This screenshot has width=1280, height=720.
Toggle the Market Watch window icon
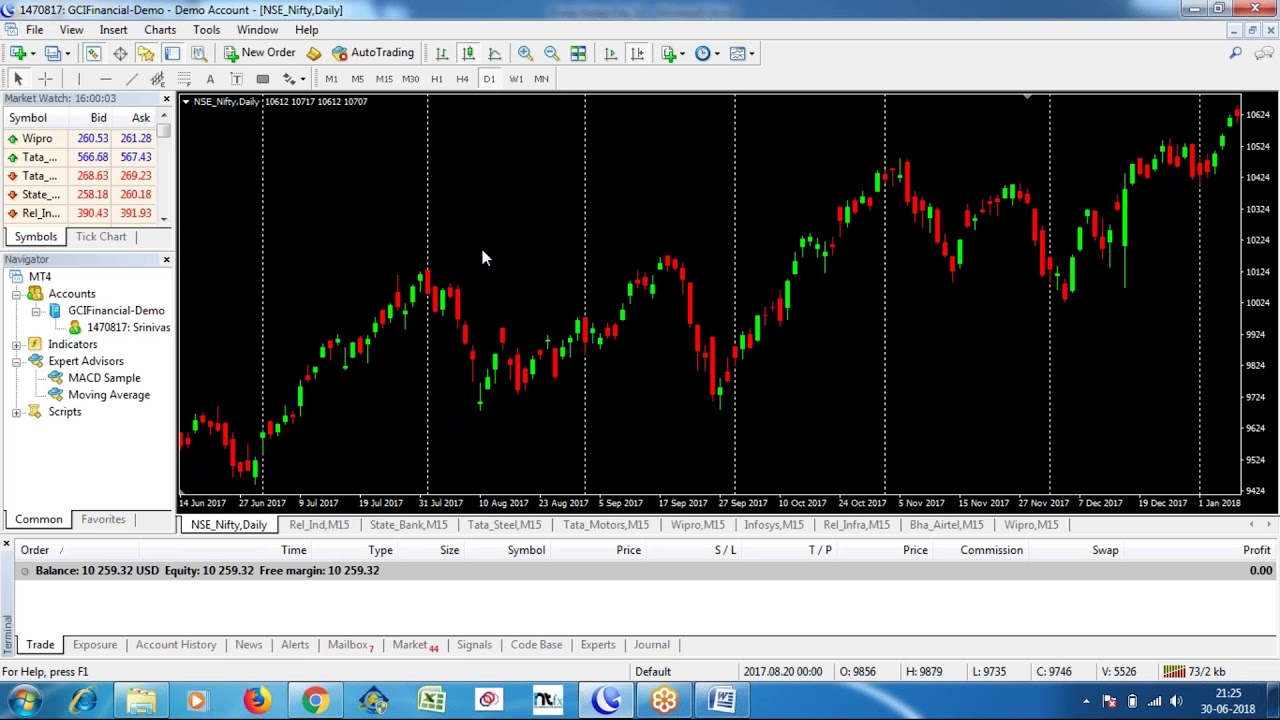click(93, 53)
